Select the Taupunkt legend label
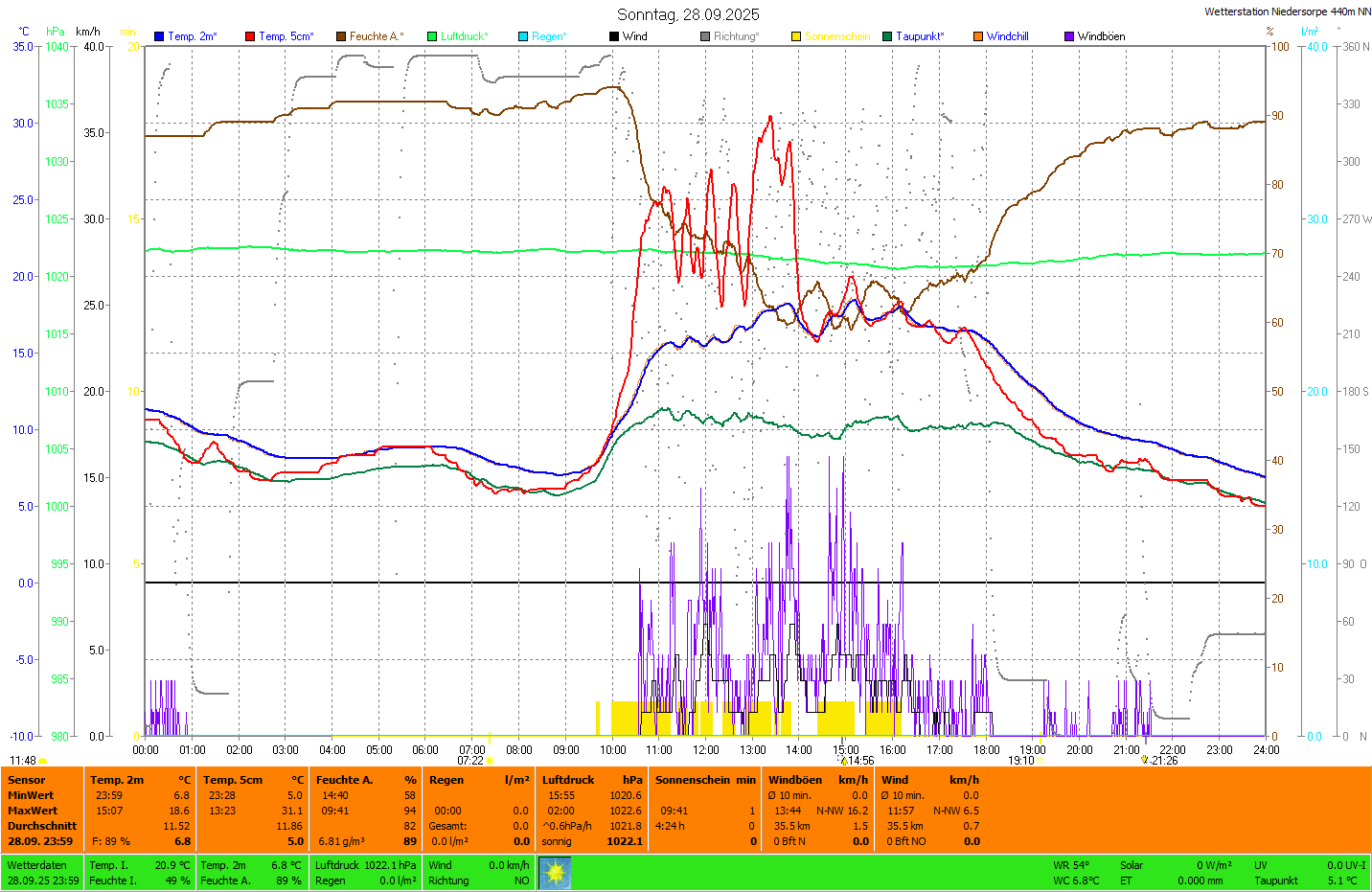 click(920, 36)
